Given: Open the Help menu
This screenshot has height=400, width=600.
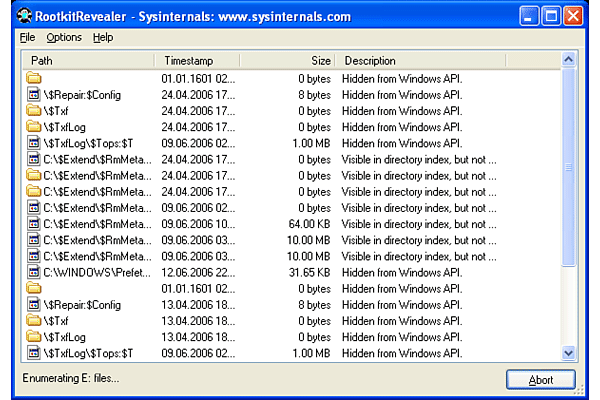Looking at the screenshot, I should tap(103, 38).
